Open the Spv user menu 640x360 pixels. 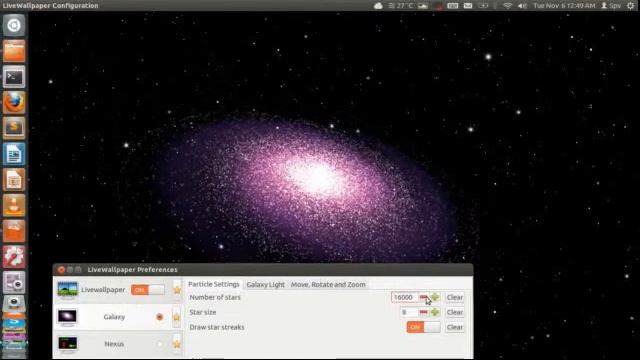point(611,6)
